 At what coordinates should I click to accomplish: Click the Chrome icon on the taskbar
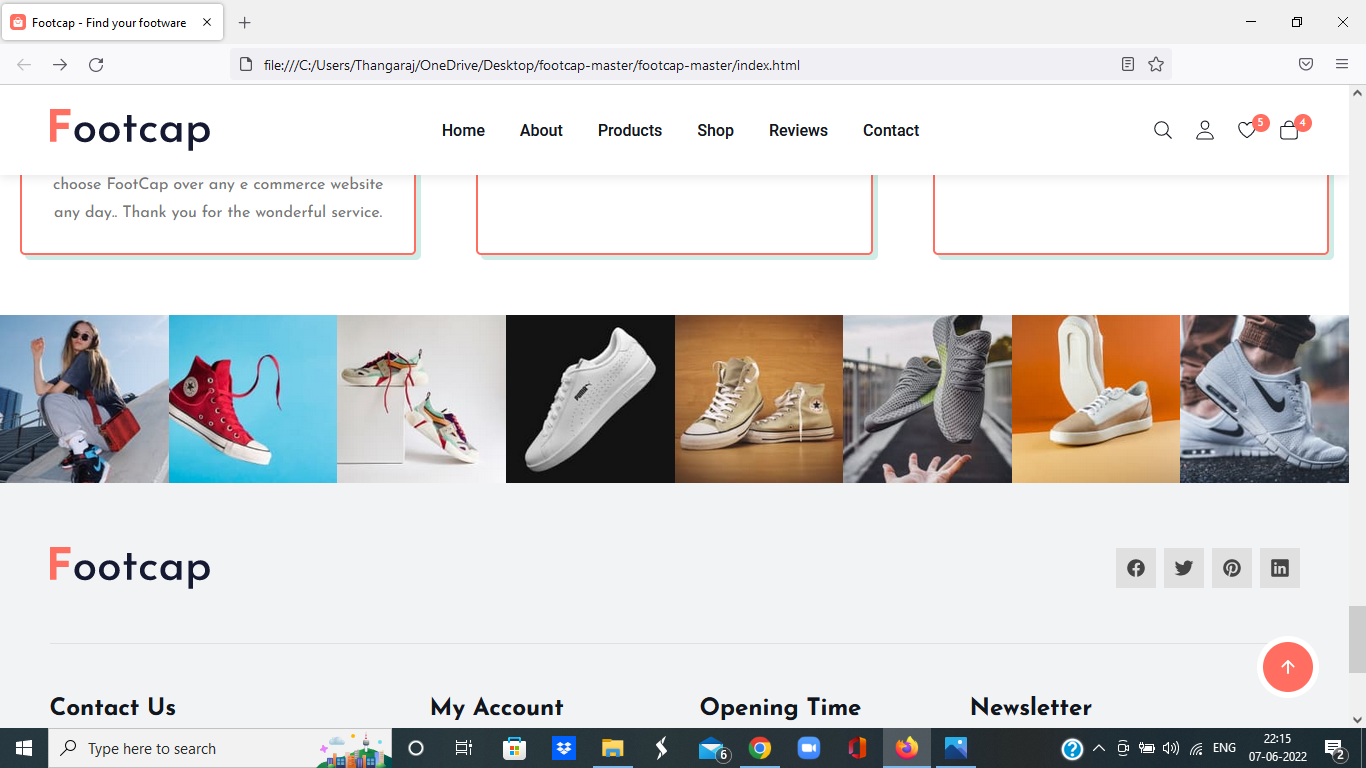(759, 747)
